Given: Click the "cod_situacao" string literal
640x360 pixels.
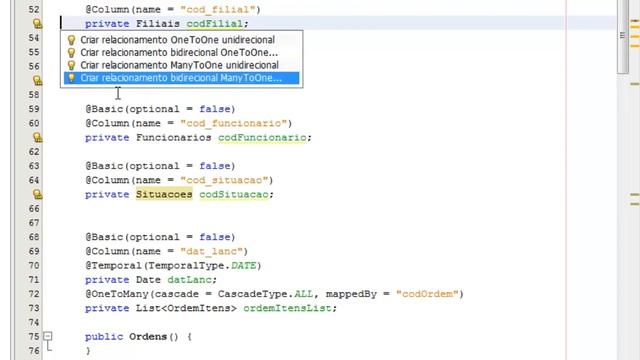Looking at the screenshot, I should point(224,180).
